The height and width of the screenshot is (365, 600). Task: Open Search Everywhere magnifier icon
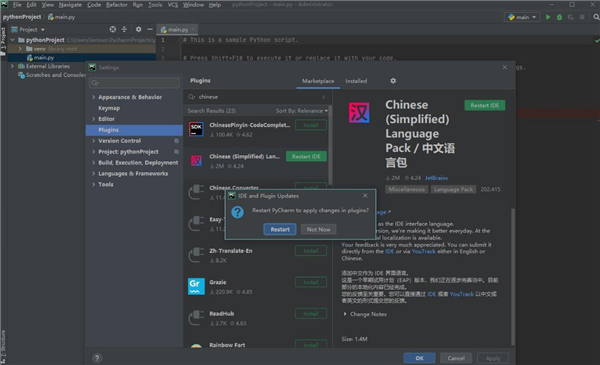pos(596,17)
